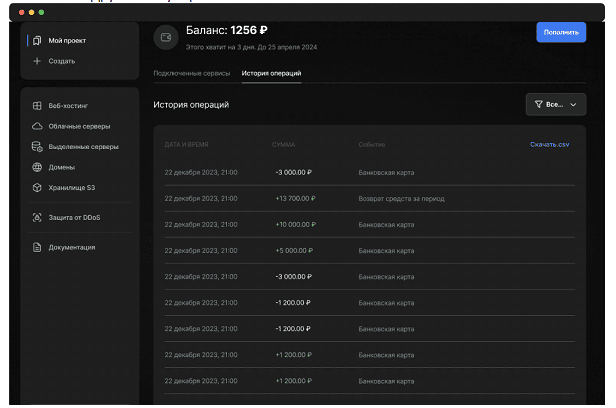Click the СУММА column header
Image resolution: width=616 pixels, height=408 pixels.
283,145
